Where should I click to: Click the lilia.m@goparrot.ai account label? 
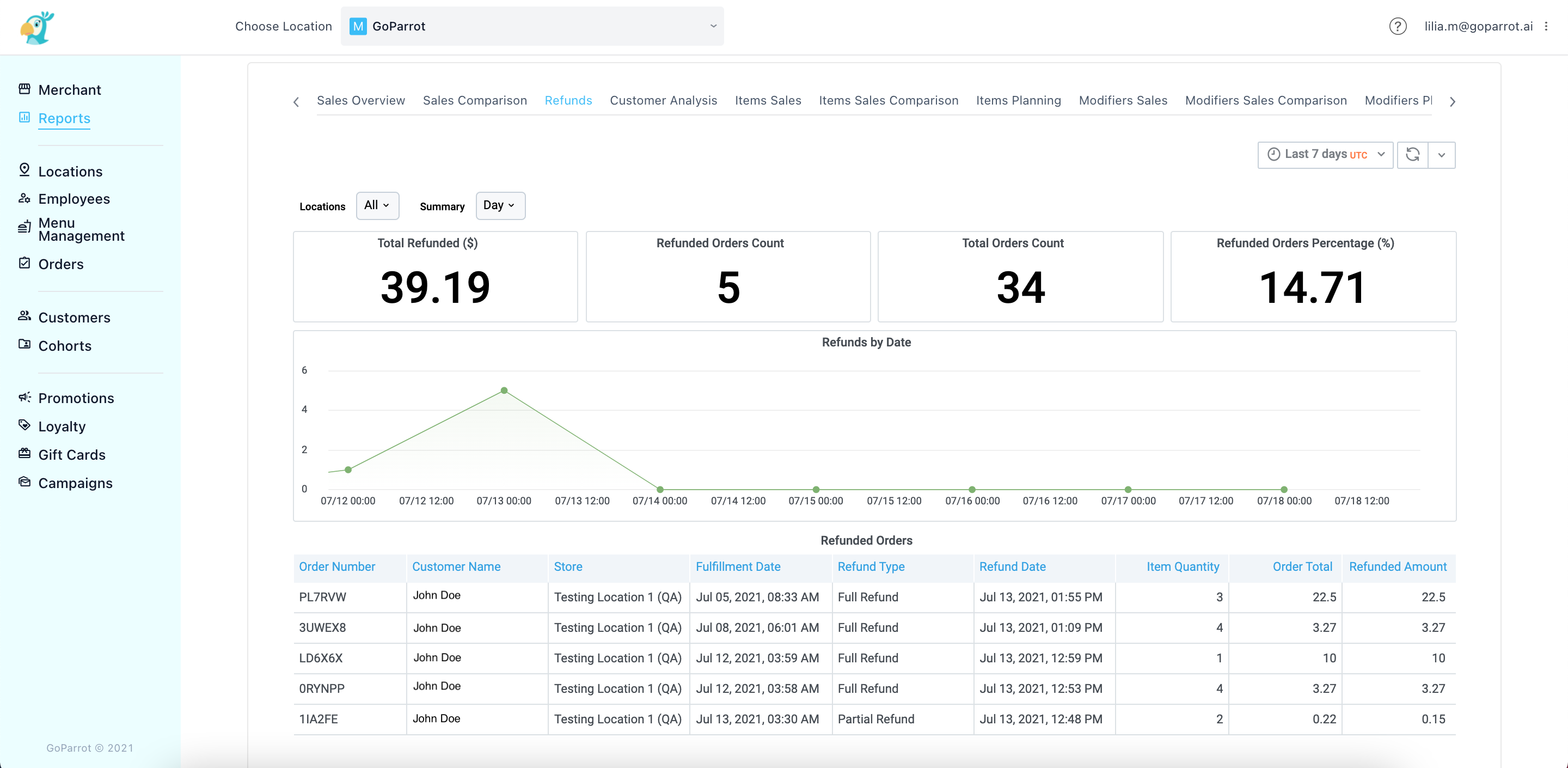1478,26
